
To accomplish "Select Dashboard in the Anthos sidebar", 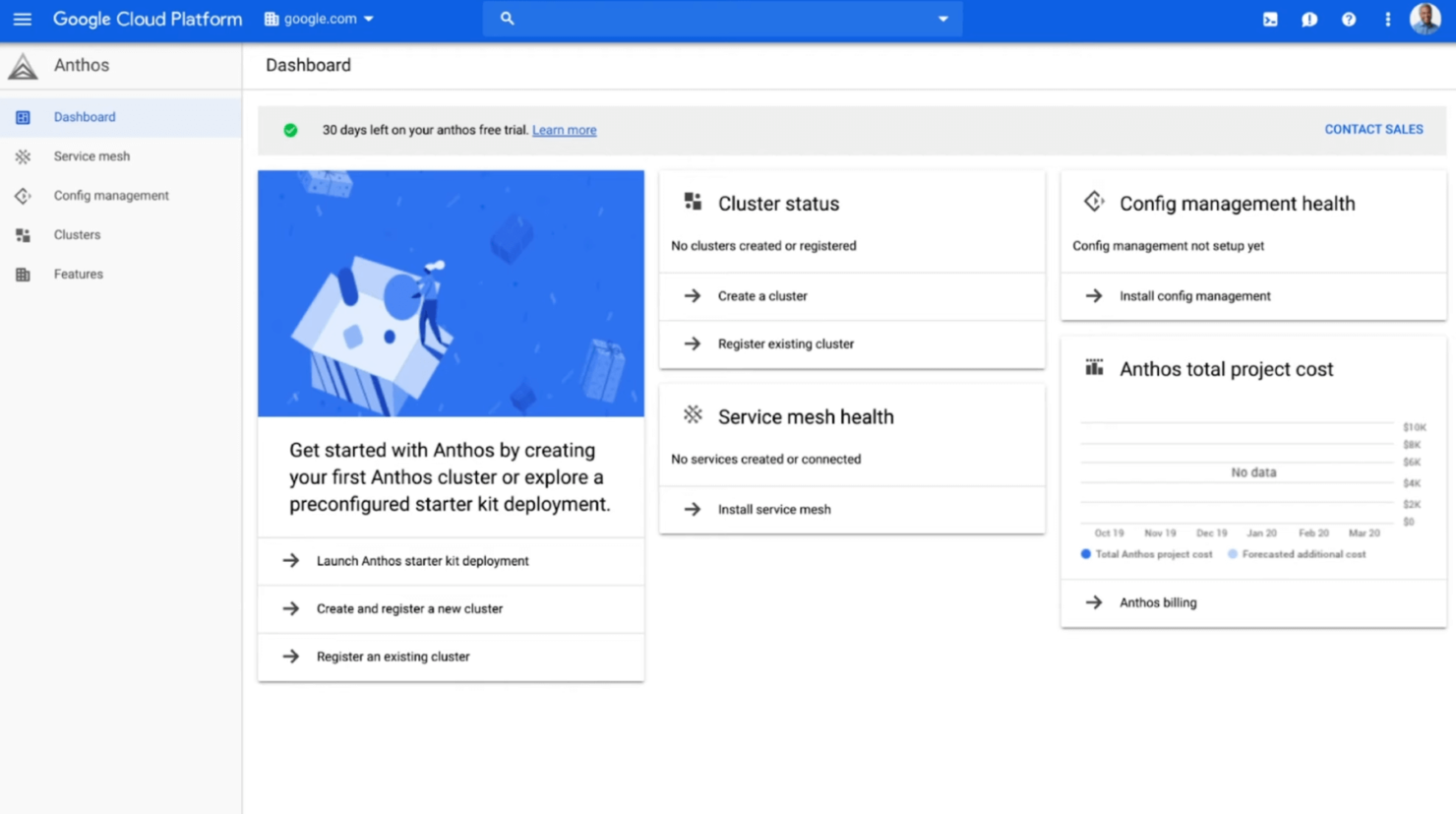I will coord(85,116).
